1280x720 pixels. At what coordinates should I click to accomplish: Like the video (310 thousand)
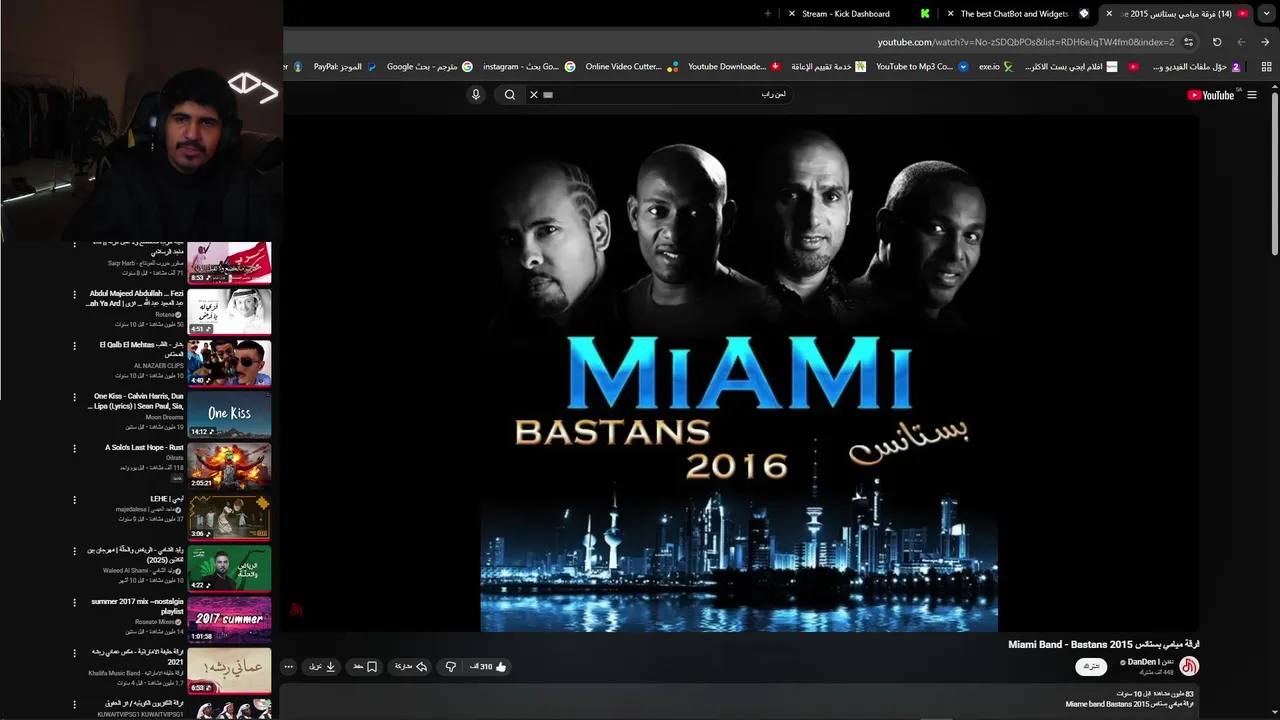[x=489, y=666]
